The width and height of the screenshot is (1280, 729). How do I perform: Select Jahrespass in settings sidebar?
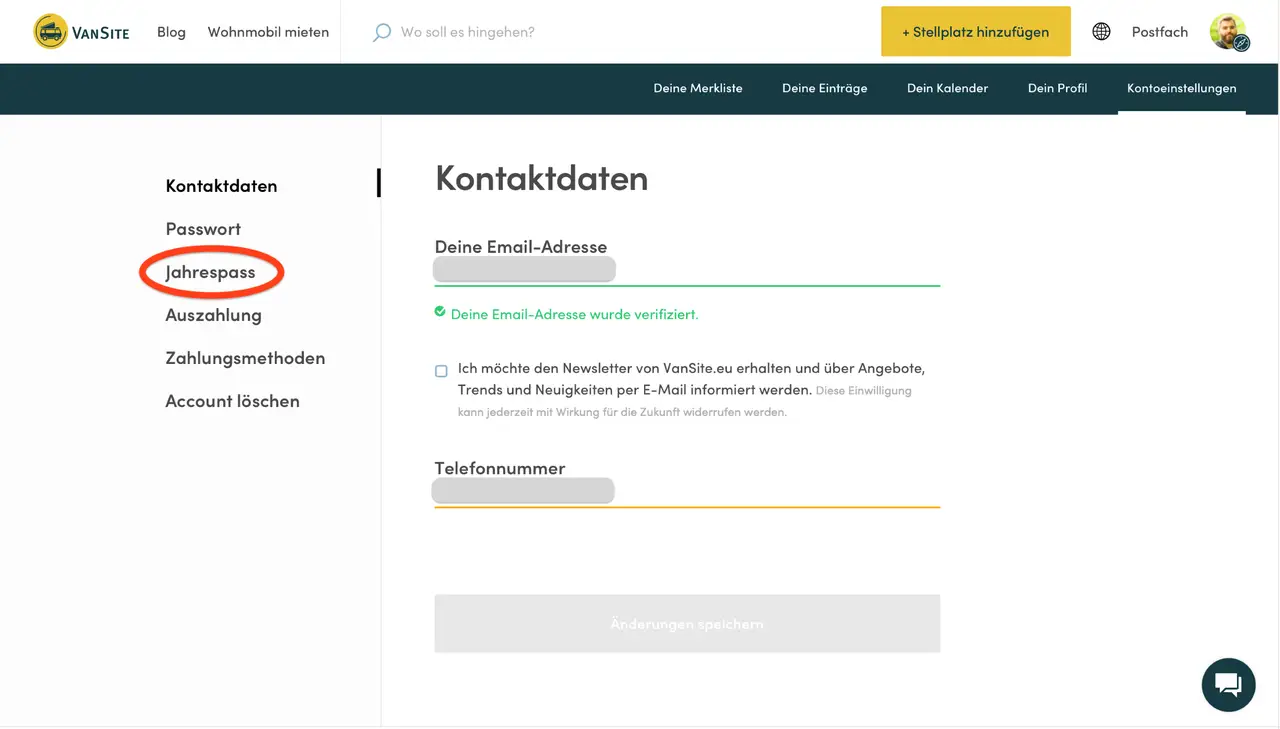(210, 272)
